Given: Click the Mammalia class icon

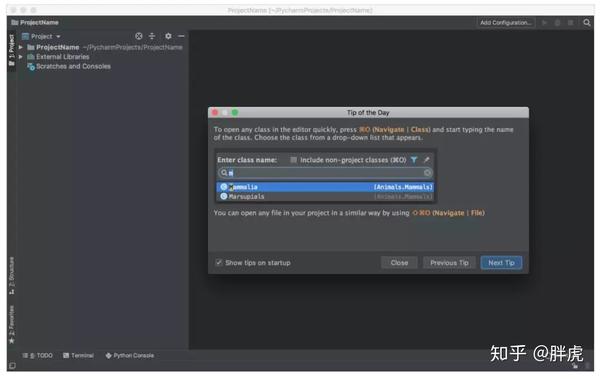Looking at the screenshot, I should point(224,187).
